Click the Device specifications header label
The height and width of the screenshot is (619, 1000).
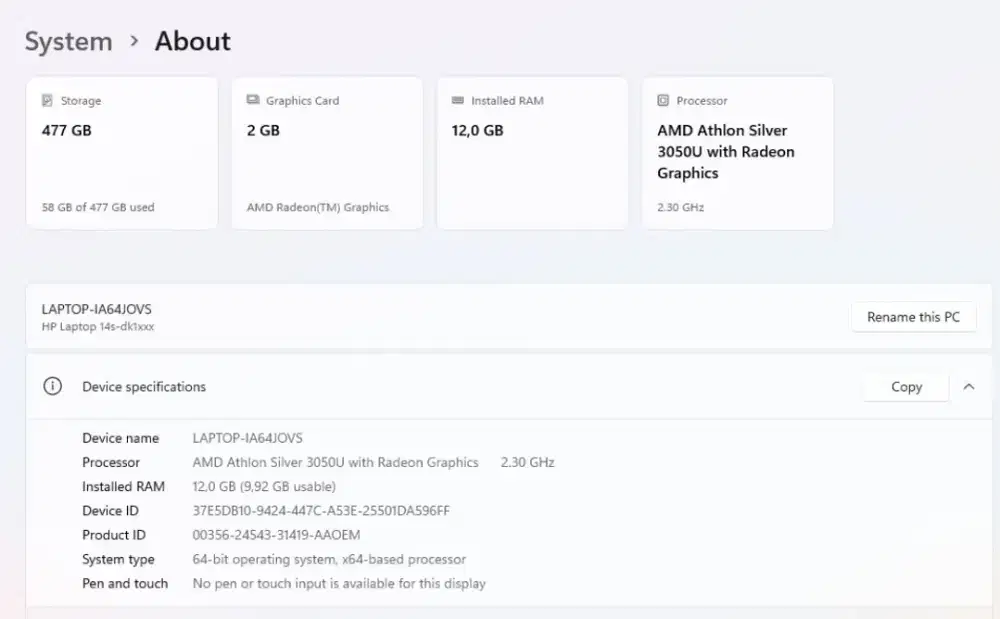tap(144, 387)
